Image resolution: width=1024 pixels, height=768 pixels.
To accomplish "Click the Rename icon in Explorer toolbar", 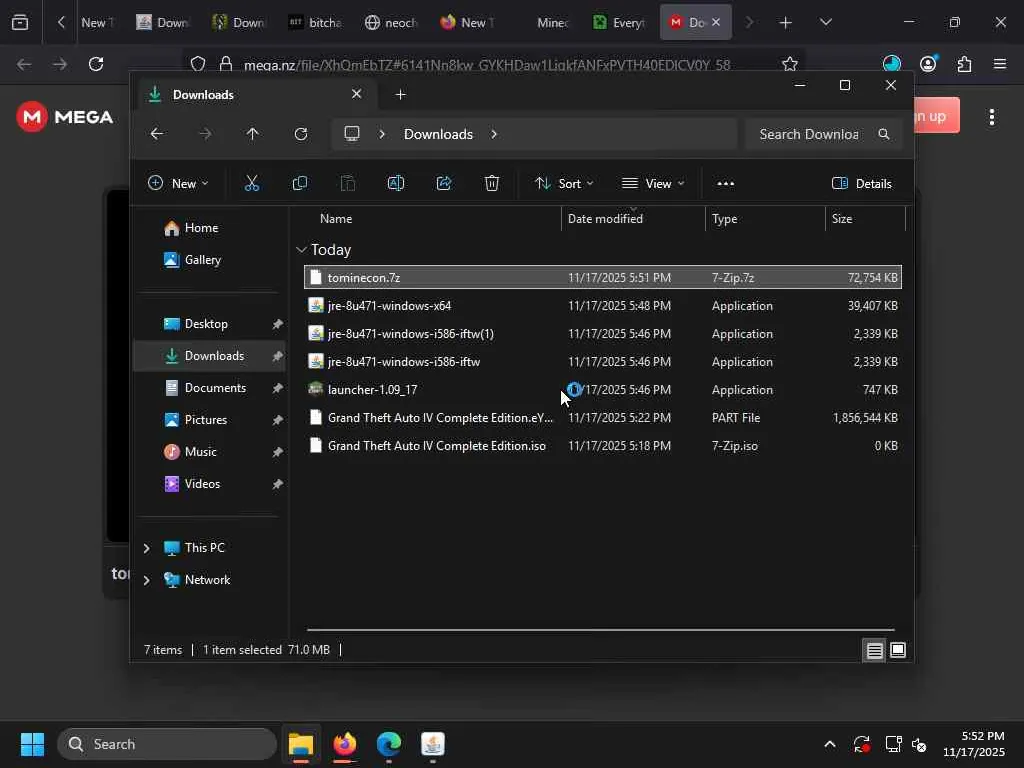I will coord(396,184).
